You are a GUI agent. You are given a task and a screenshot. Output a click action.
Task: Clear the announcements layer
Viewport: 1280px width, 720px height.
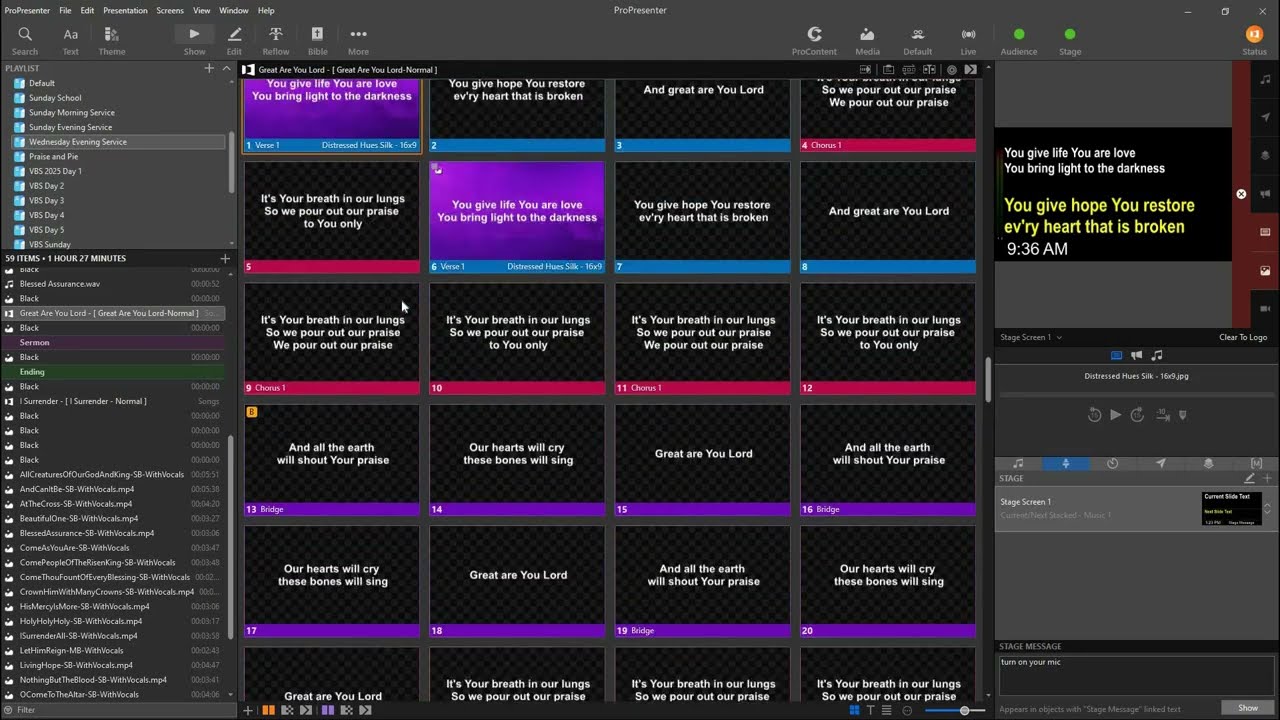1265,194
